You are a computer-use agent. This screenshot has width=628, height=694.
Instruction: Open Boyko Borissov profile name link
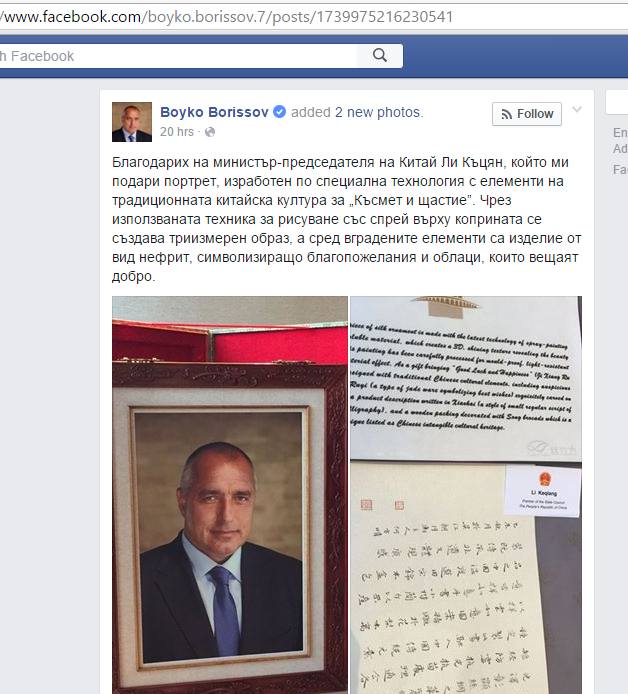(x=214, y=112)
